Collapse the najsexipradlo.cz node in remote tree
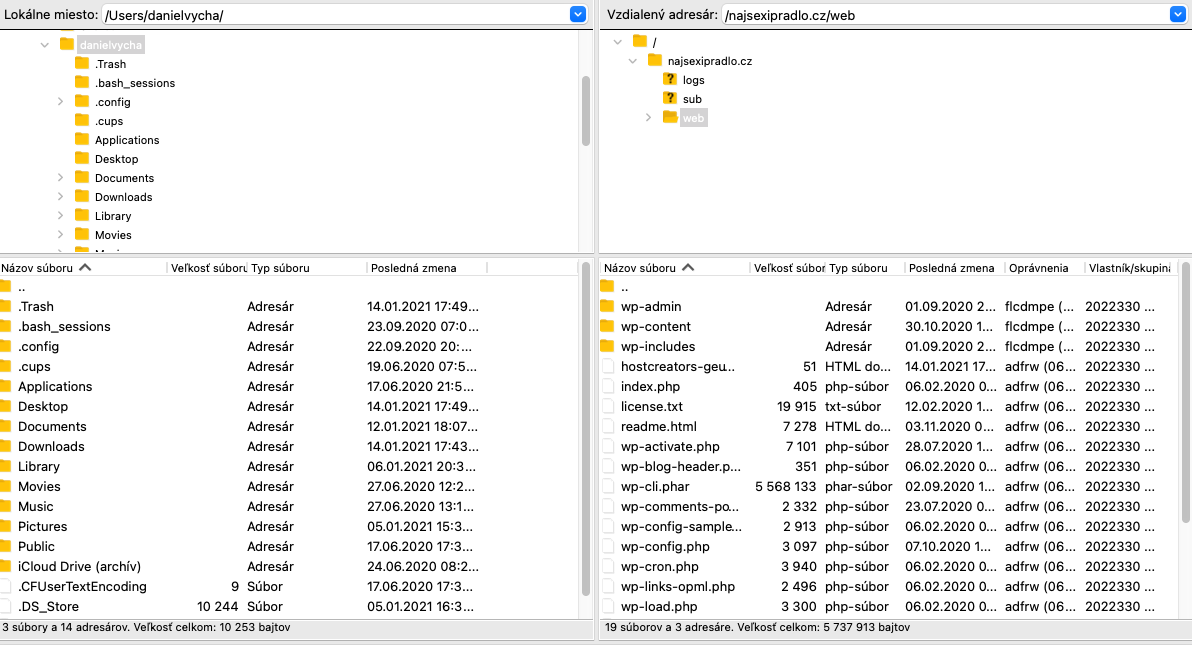 point(632,61)
